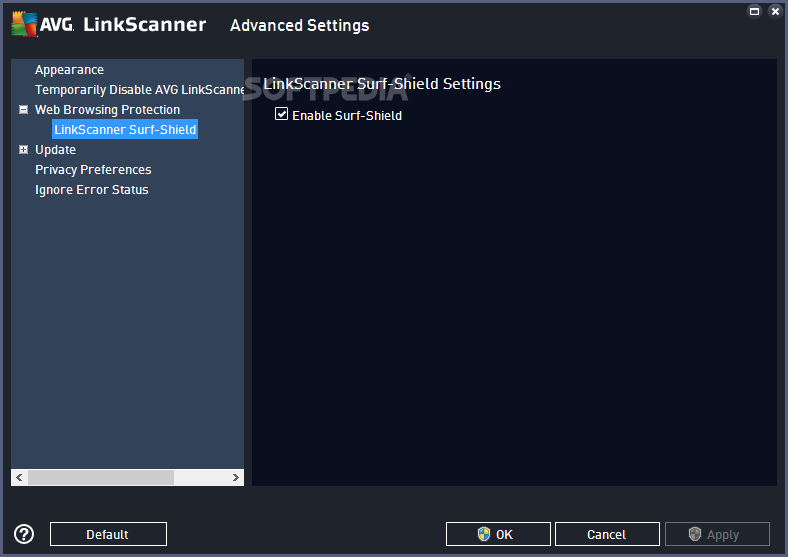Viewport: 788px width, 557px height.
Task: Click the help question mark icon
Action: [24, 534]
